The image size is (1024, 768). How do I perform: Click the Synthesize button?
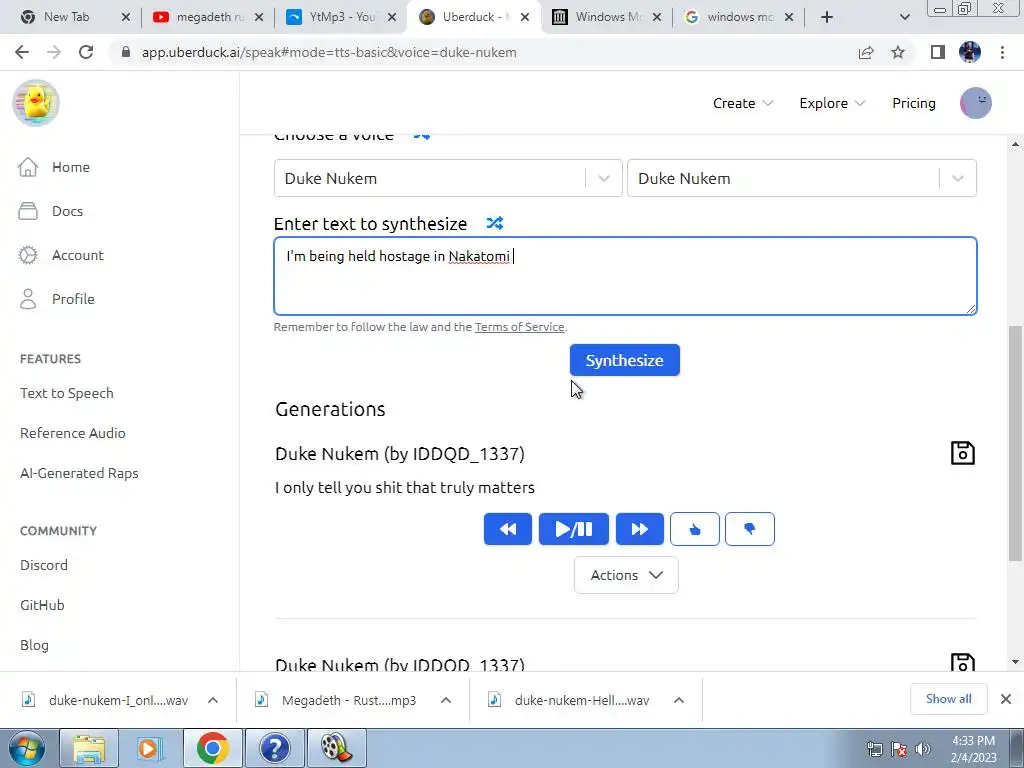click(x=624, y=360)
